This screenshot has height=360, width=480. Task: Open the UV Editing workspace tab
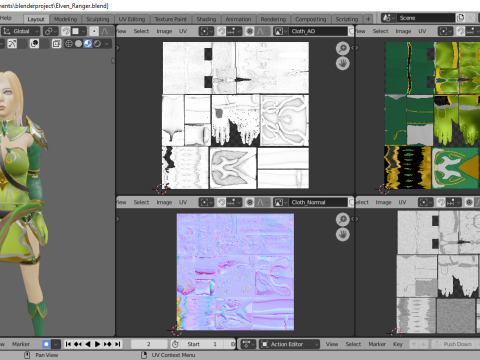pos(132,19)
